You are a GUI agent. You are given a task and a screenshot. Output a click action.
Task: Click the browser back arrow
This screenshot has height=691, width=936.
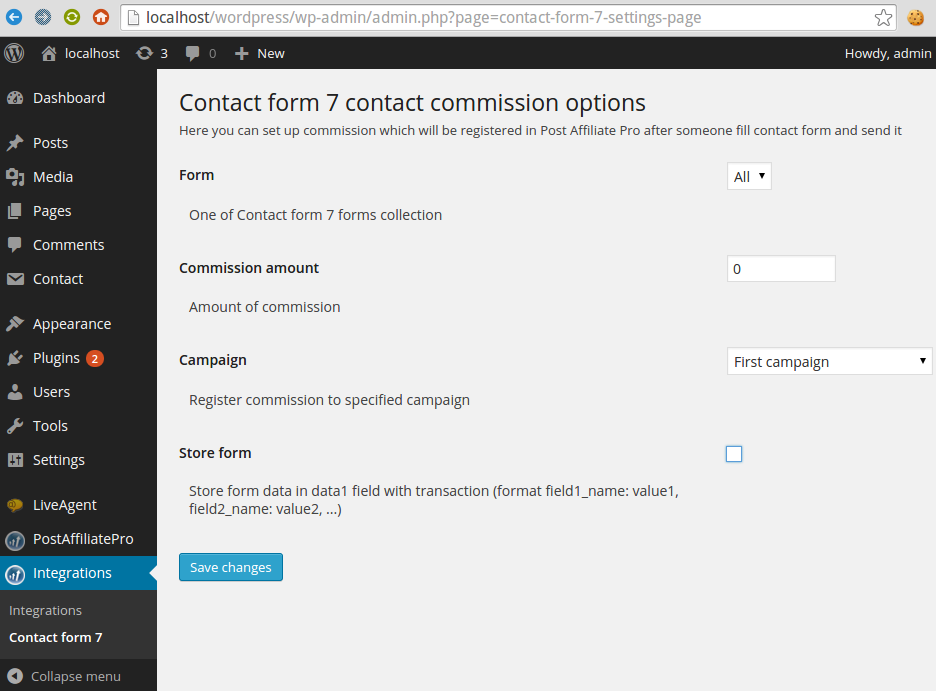[x=14, y=17]
